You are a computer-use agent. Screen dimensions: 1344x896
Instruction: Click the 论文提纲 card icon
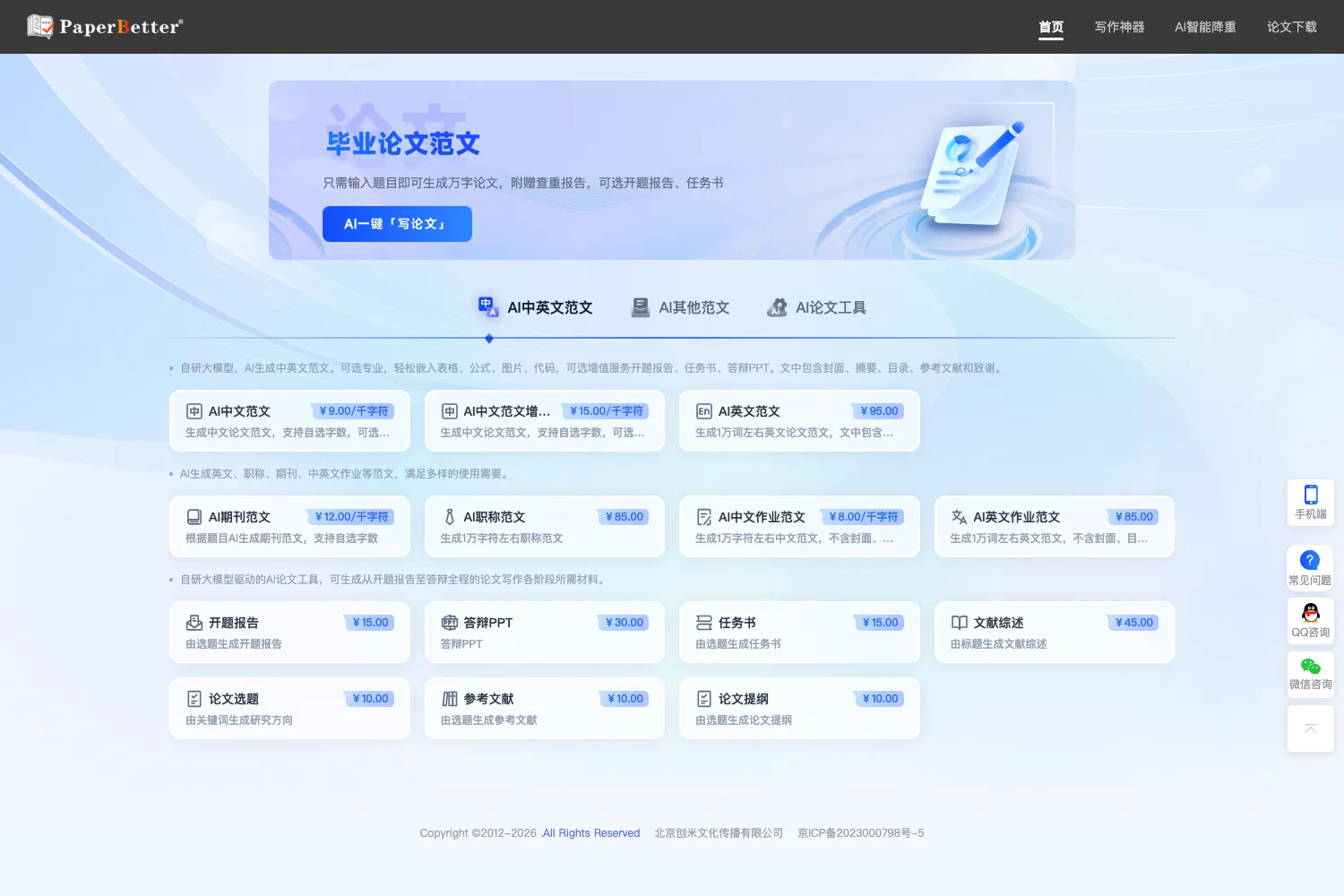coord(704,699)
